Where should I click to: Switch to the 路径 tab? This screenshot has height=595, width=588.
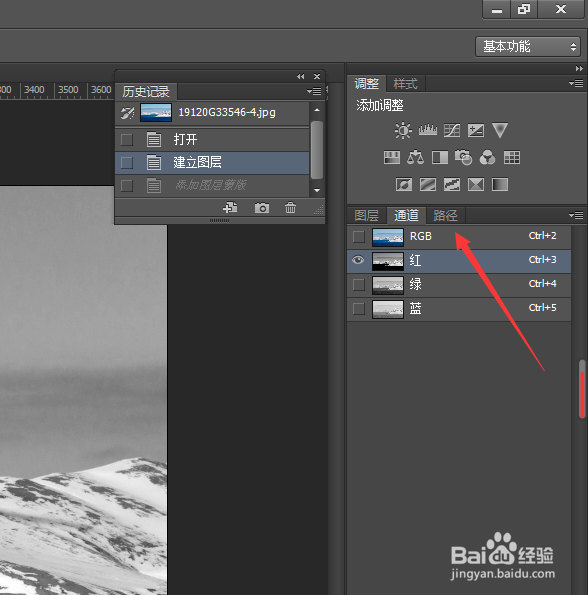click(446, 216)
